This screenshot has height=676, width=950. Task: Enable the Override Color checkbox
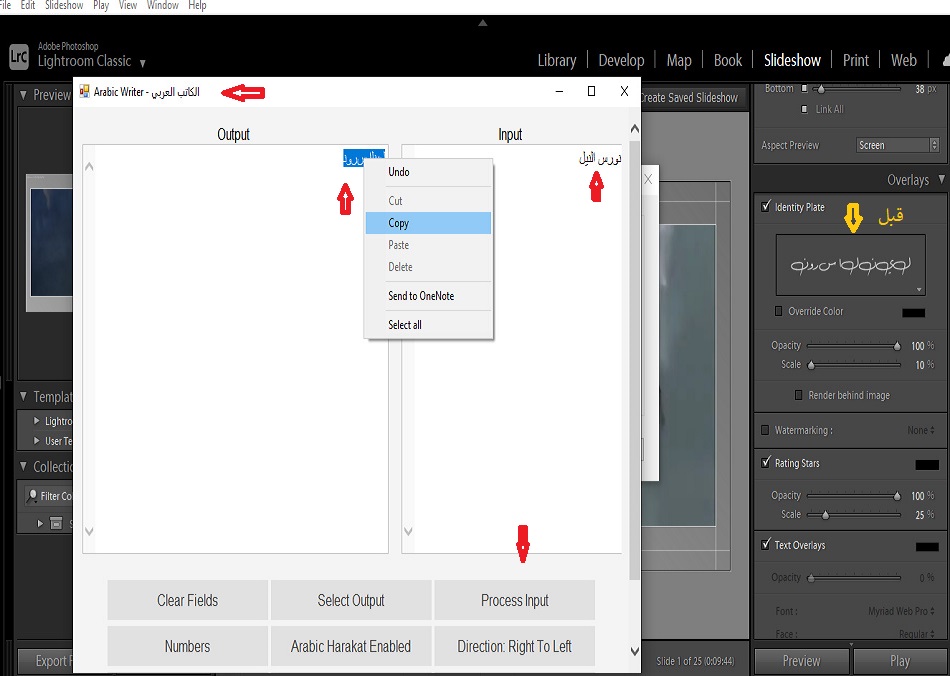(779, 311)
